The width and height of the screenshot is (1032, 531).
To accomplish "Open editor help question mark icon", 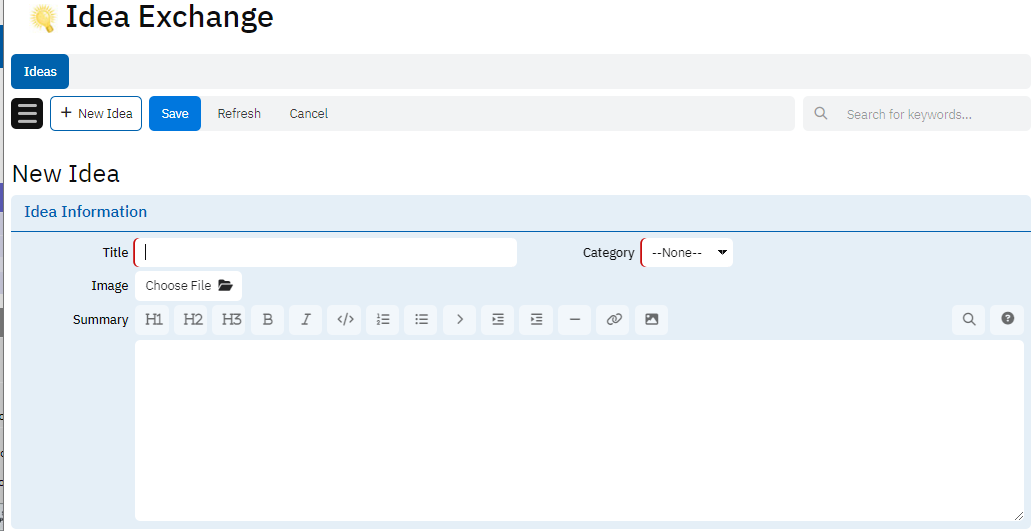I will [1007, 319].
